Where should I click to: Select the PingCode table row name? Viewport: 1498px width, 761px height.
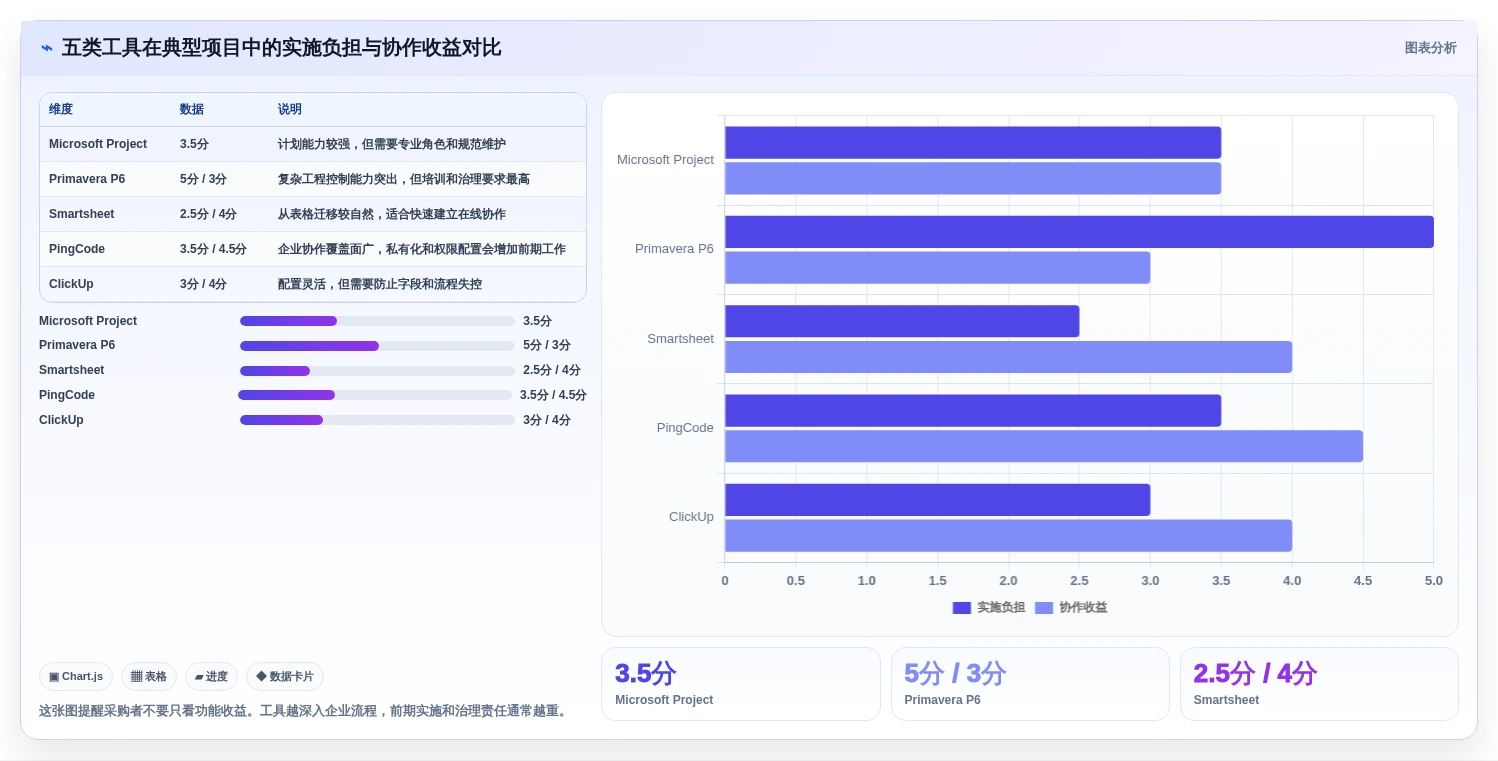pyautogui.click(x=77, y=249)
